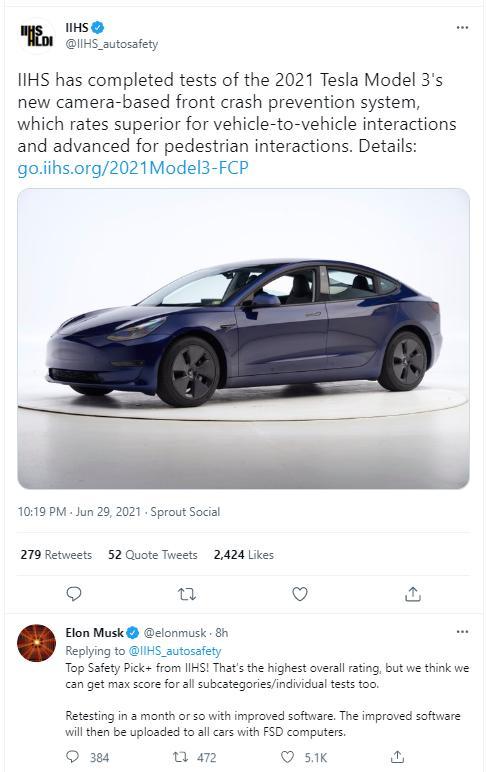Open the go.iihs.org/2021Model3-FCP link
This screenshot has height=772, width=486.
click(x=133, y=168)
